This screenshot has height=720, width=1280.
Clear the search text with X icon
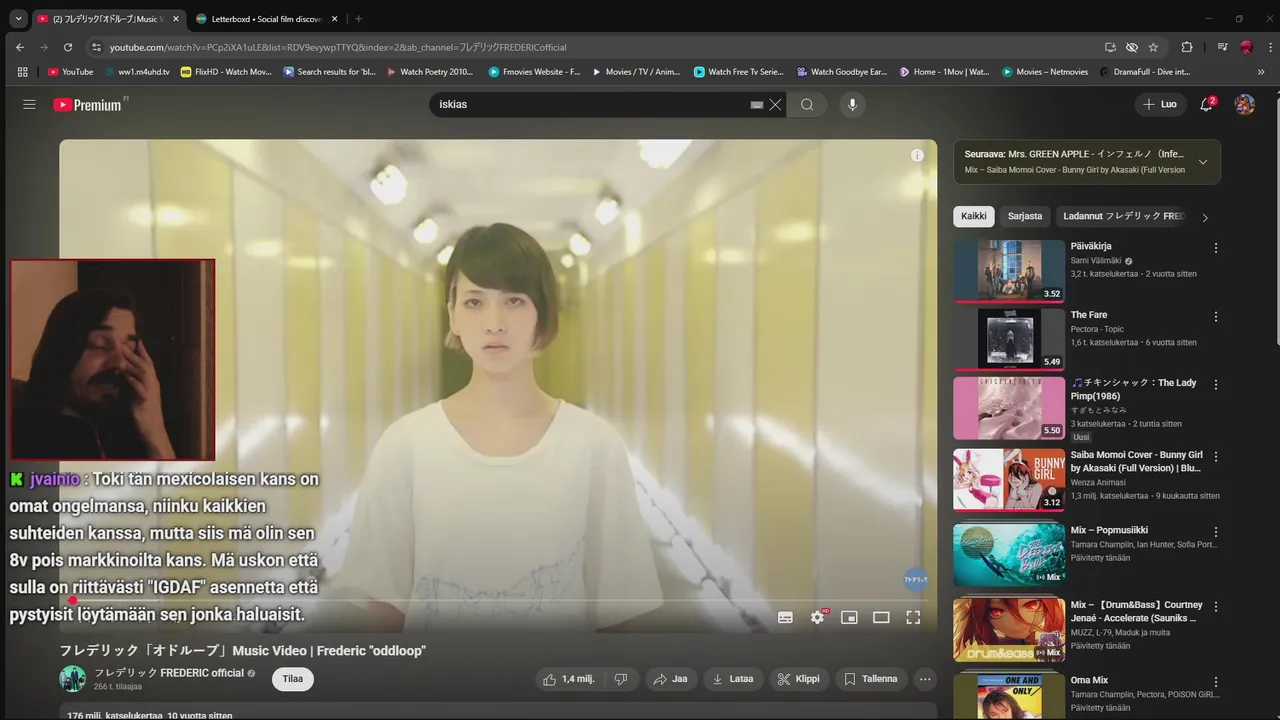click(775, 104)
